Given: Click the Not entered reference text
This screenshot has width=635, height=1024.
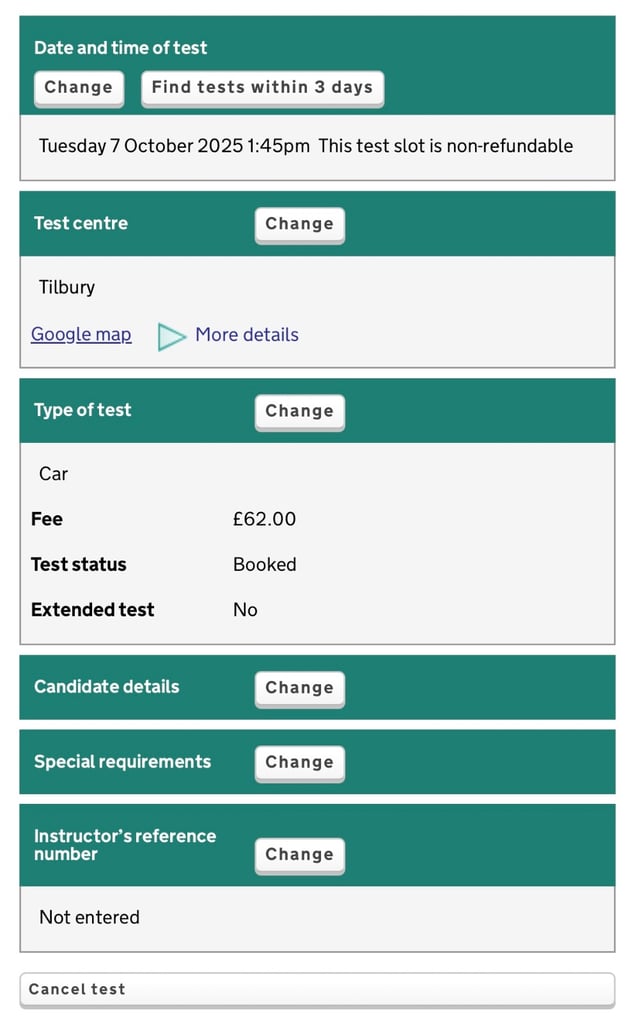Looking at the screenshot, I should point(89,917).
